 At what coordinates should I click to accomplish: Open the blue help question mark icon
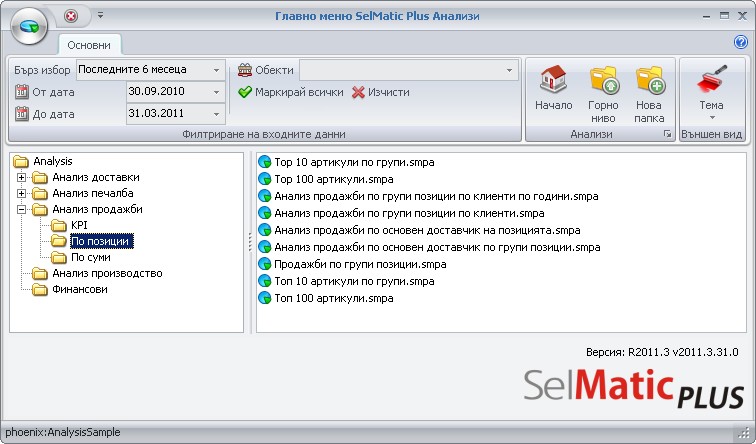click(x=741, y=42)
